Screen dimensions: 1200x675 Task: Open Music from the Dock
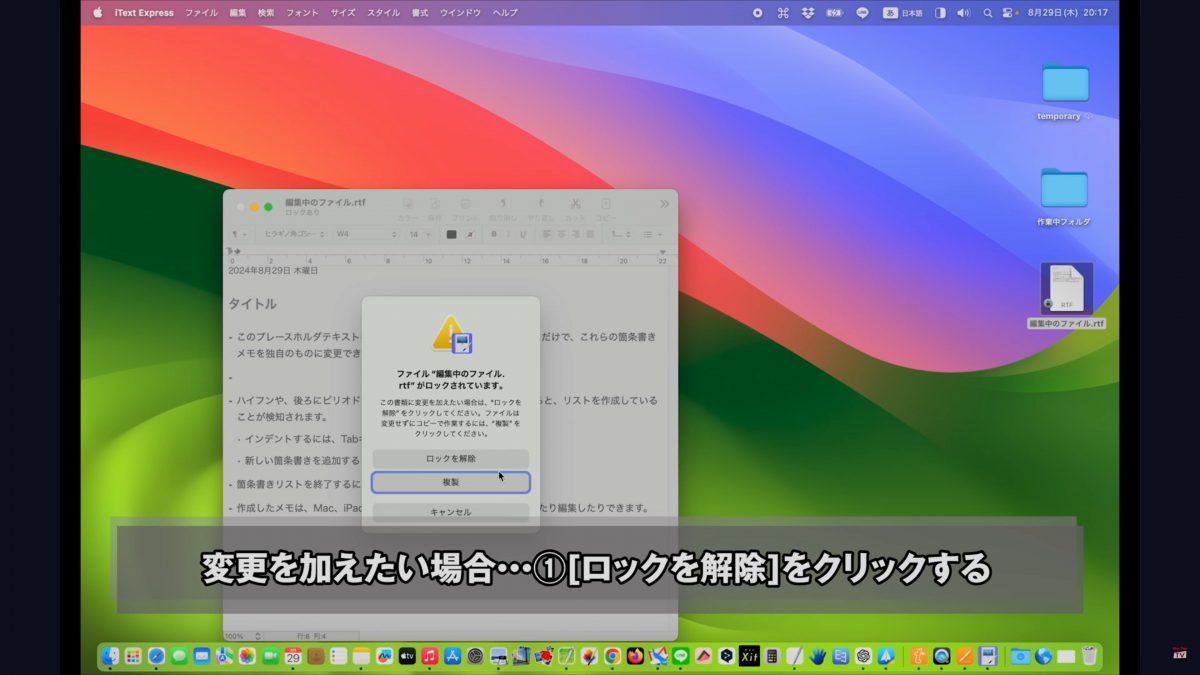(430, 656)
